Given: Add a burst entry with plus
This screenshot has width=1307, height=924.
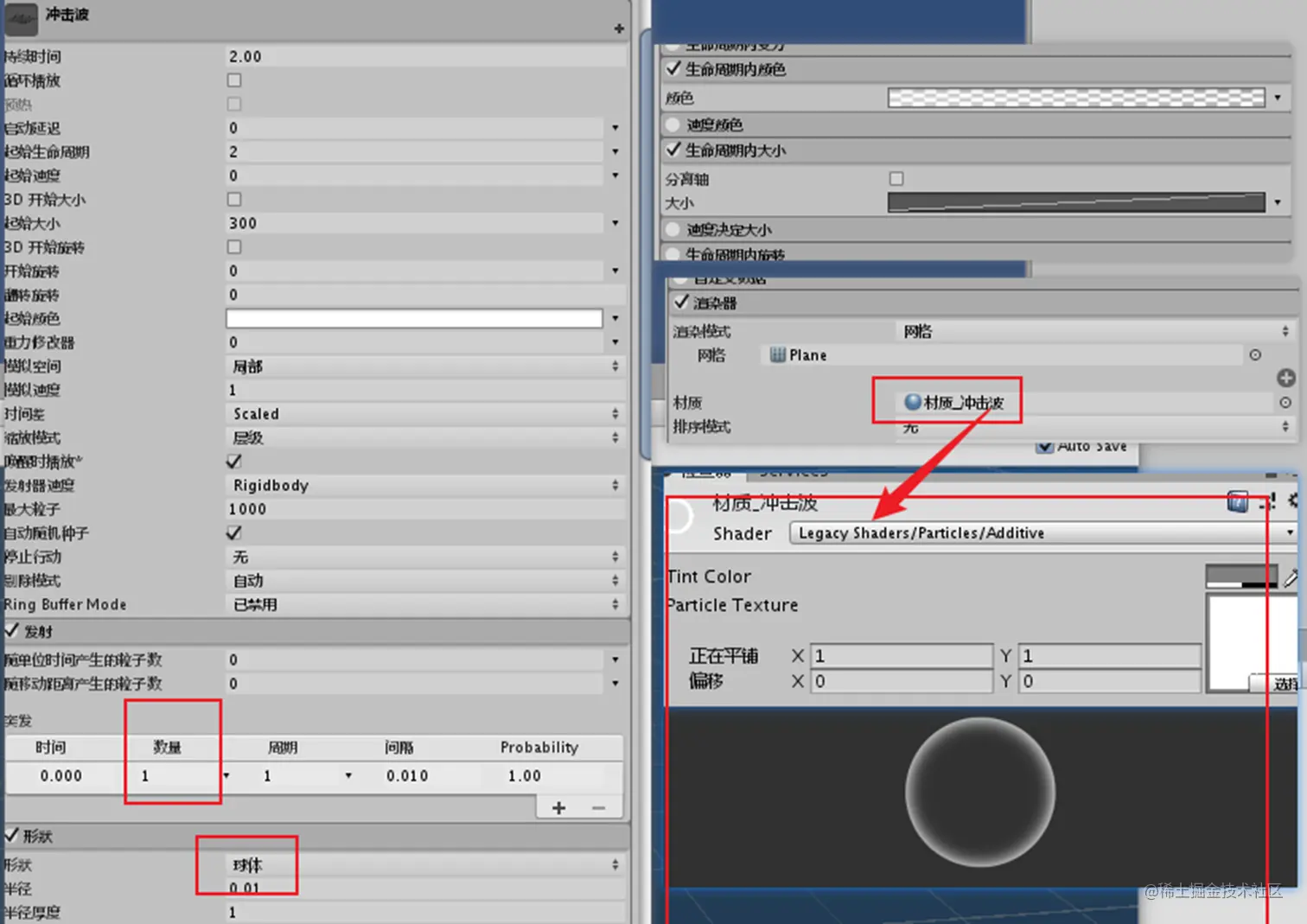Looking at the screenshot, I should click(x=558, y=807).
